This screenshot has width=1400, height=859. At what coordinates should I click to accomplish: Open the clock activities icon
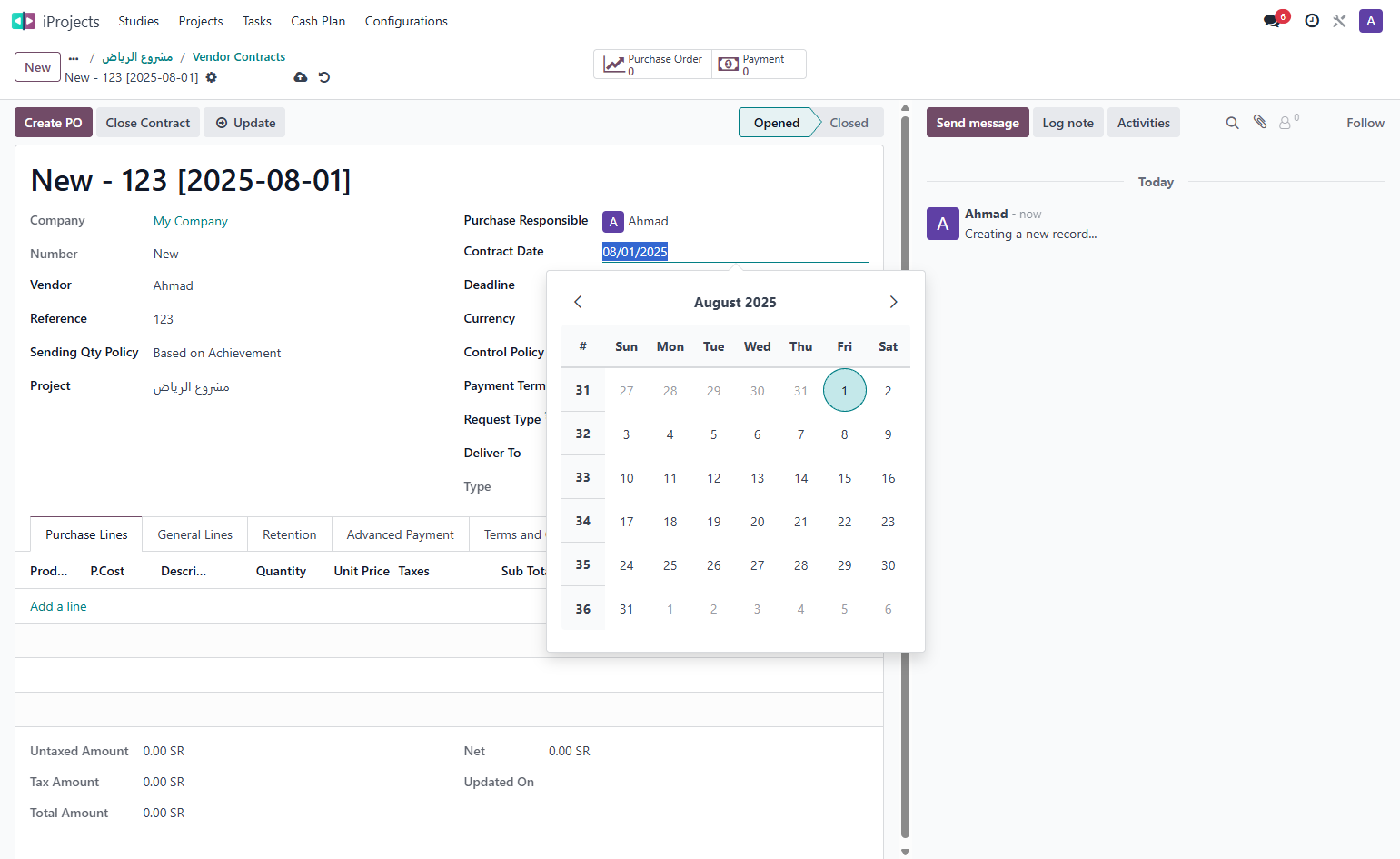(x=1312, y=21)
